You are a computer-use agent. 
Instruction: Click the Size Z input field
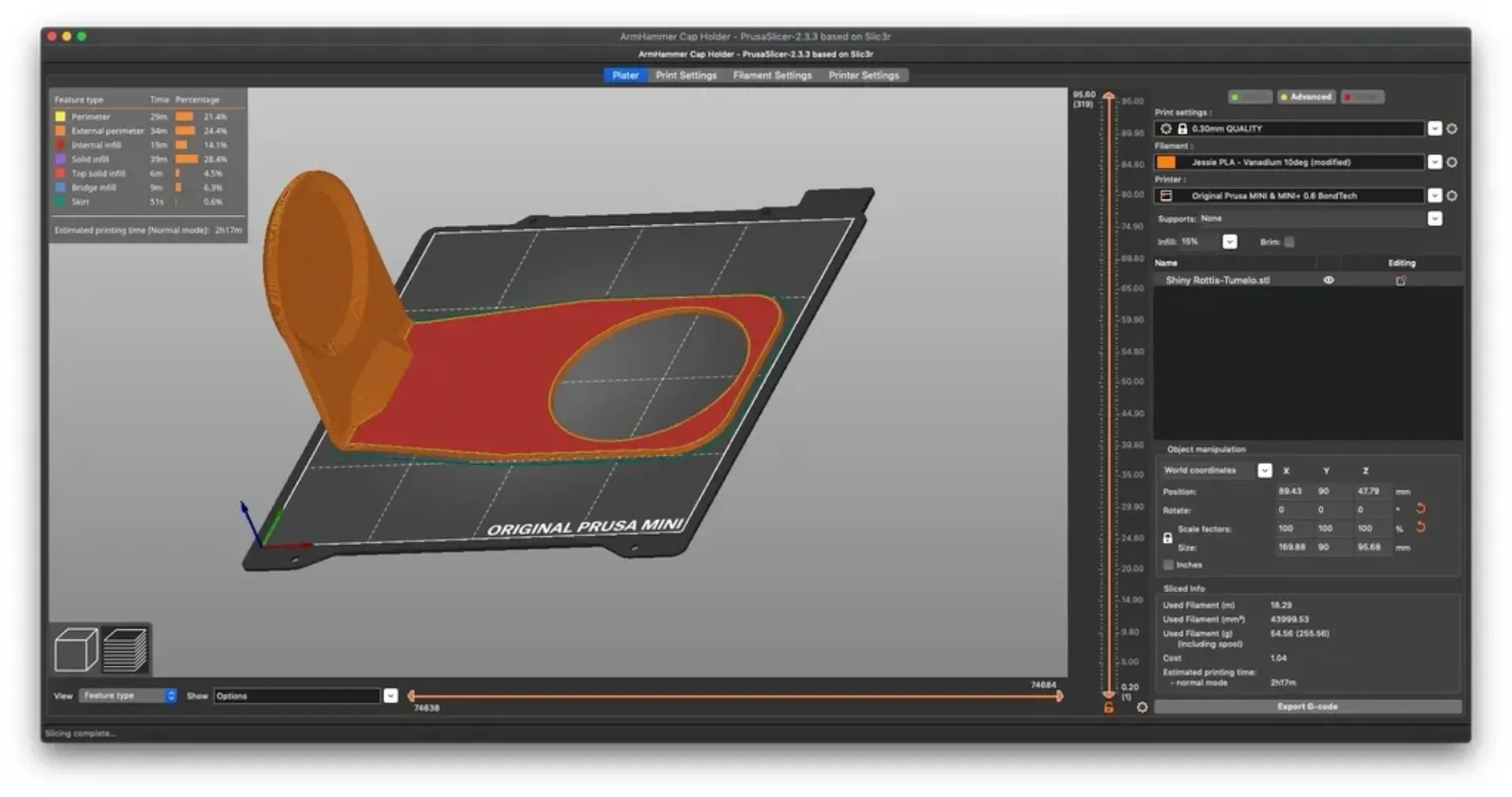(x=1373, y=547)
